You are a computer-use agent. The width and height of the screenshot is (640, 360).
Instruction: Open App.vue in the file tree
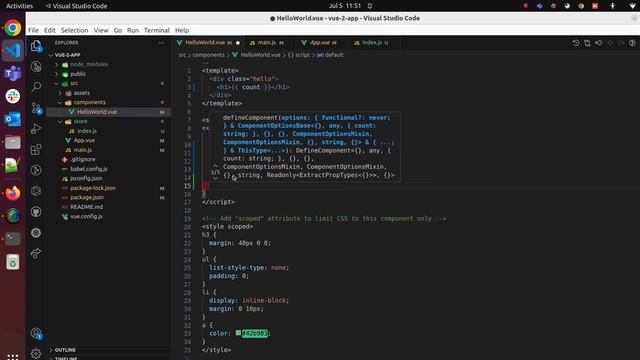108,140
